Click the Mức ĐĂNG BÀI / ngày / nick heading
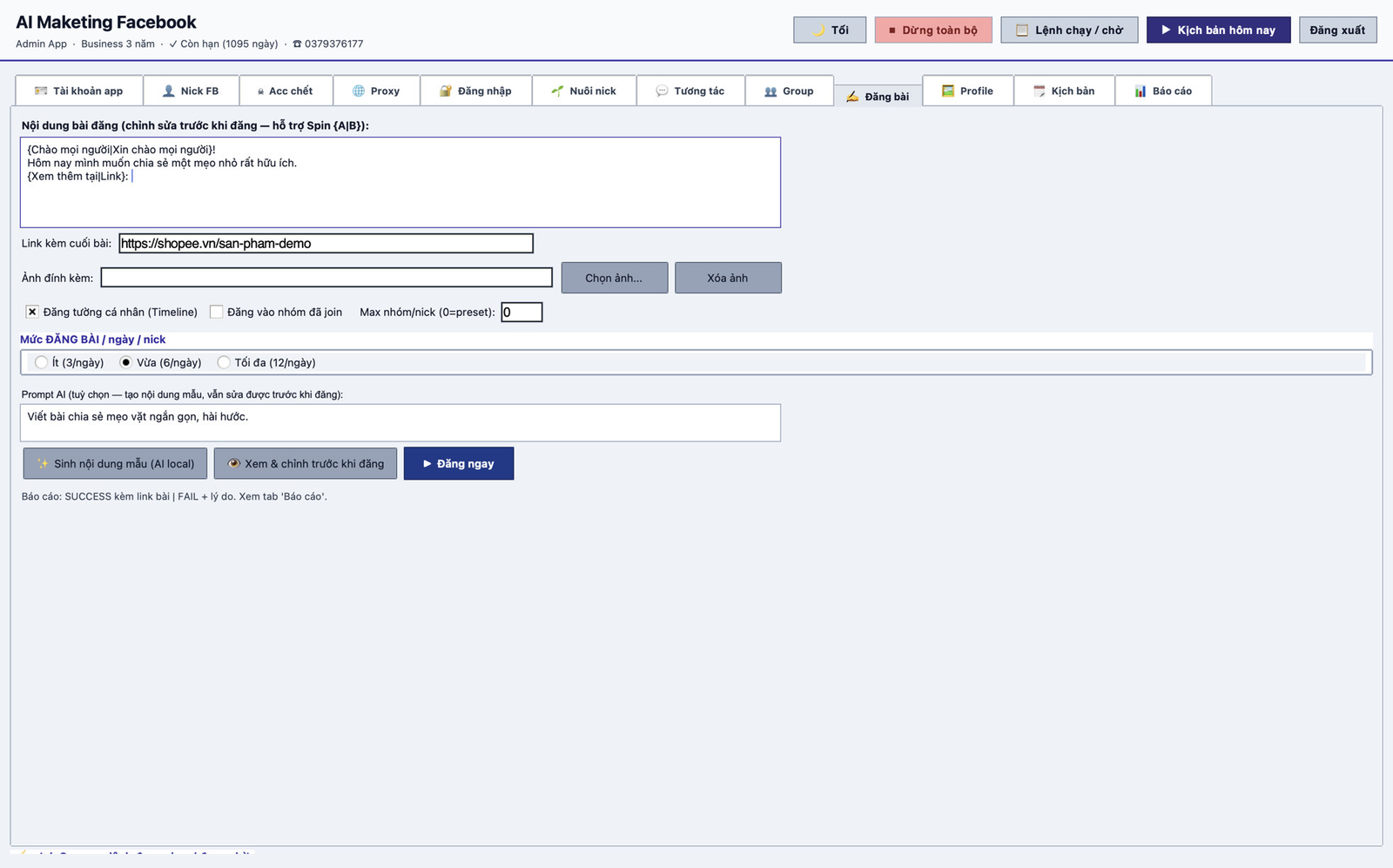 tap(92, 340)
